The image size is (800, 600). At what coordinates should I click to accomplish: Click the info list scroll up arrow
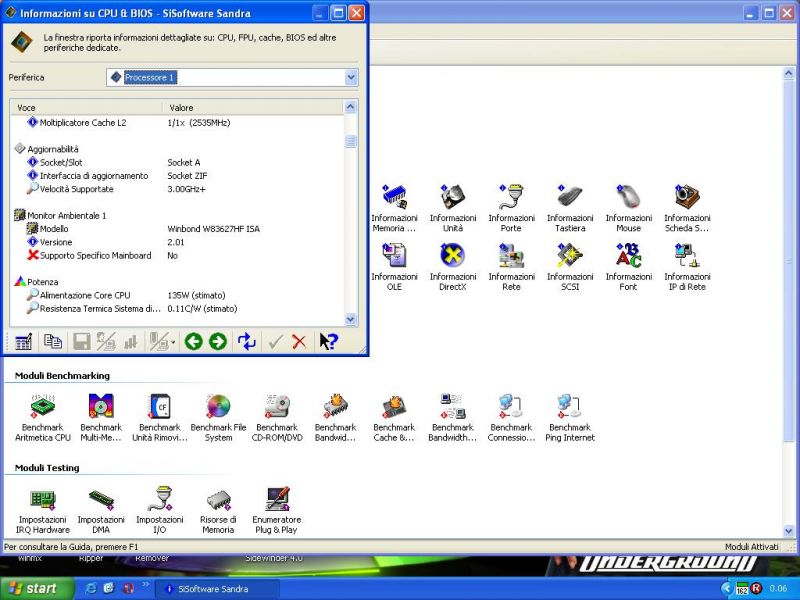tap(351, 107)
